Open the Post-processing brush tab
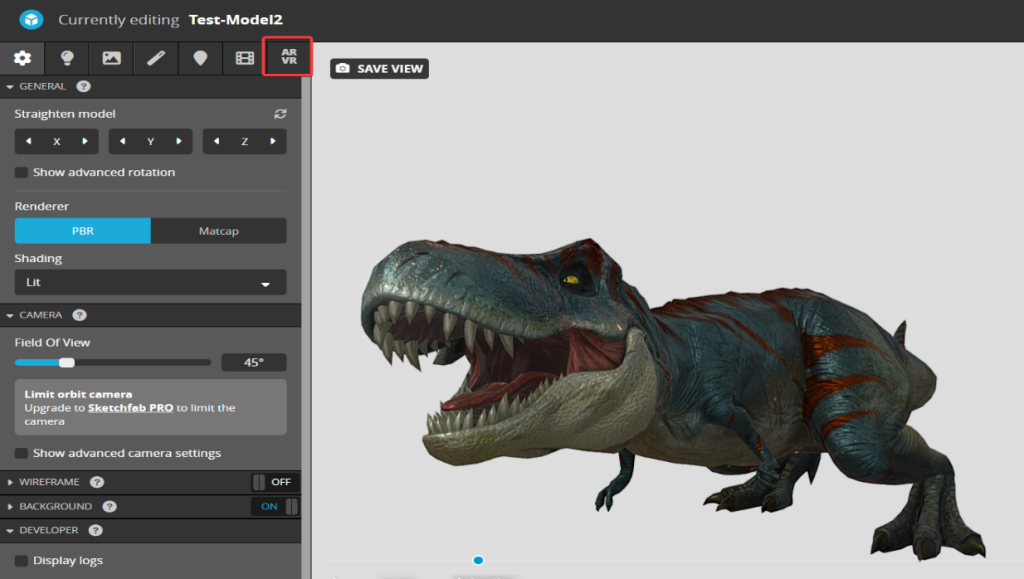This screenshot has width=1024, height=579. point(155,58)
